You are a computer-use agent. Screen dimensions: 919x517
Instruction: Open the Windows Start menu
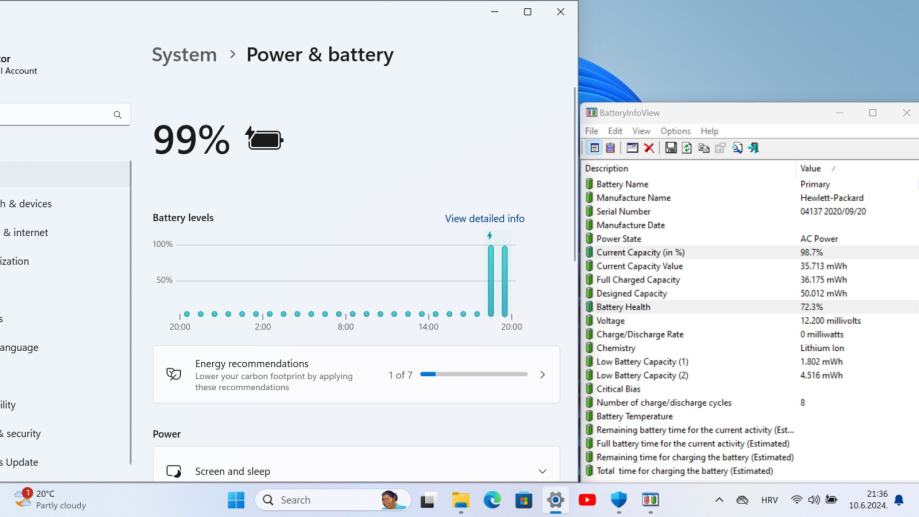coord(236,500)
